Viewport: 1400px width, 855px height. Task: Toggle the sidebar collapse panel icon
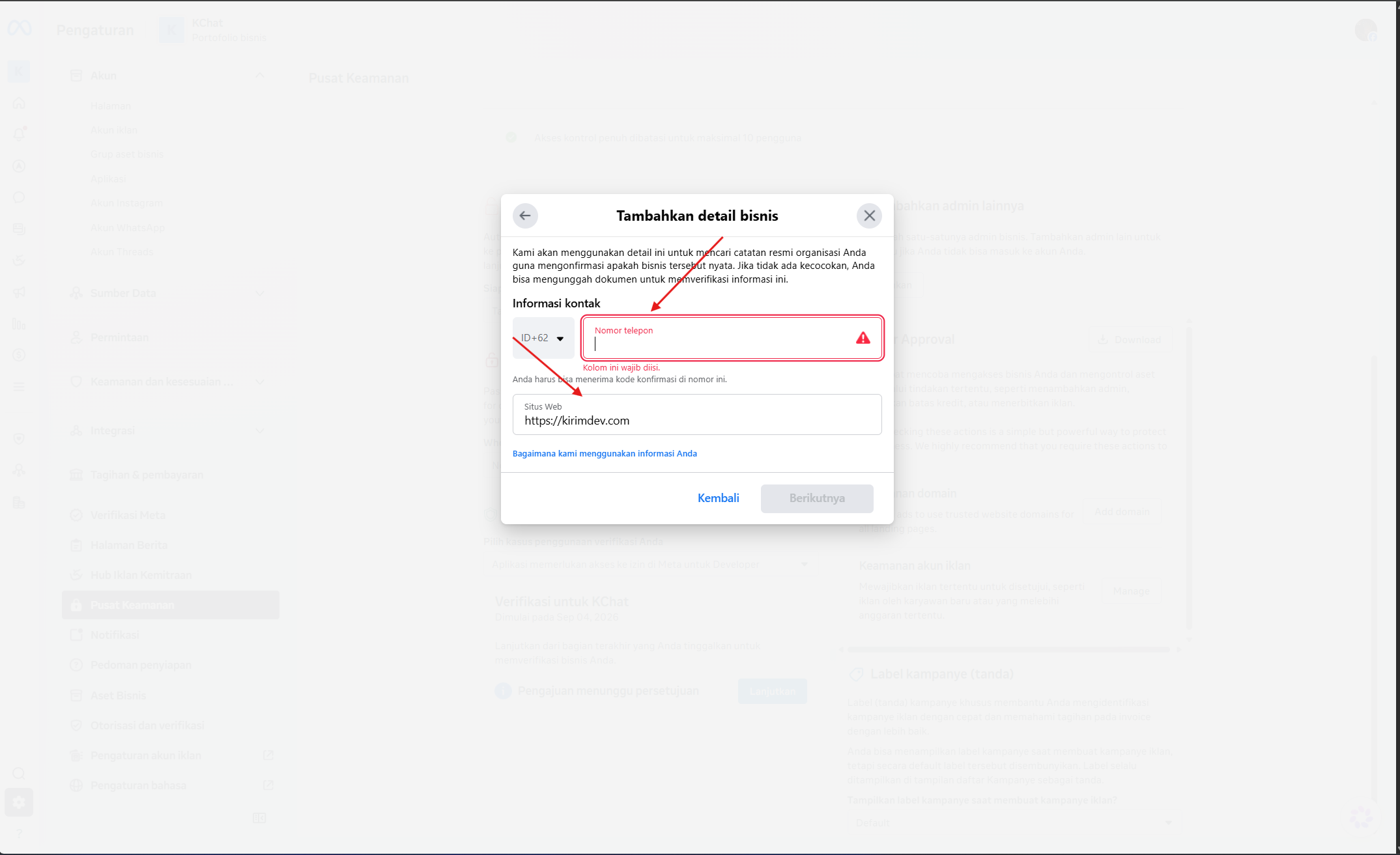pos(259,818)
